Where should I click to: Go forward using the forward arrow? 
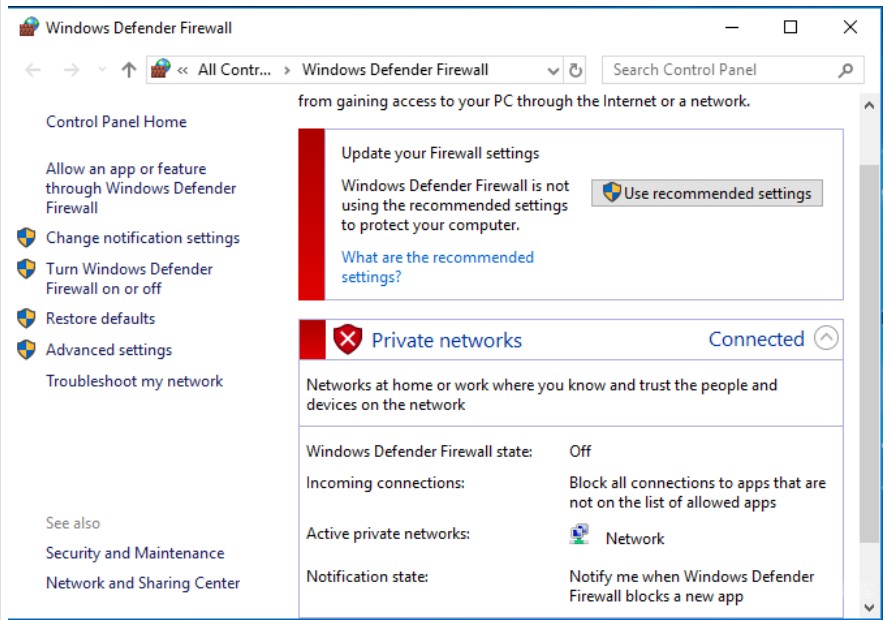click(x=72, y=70)
